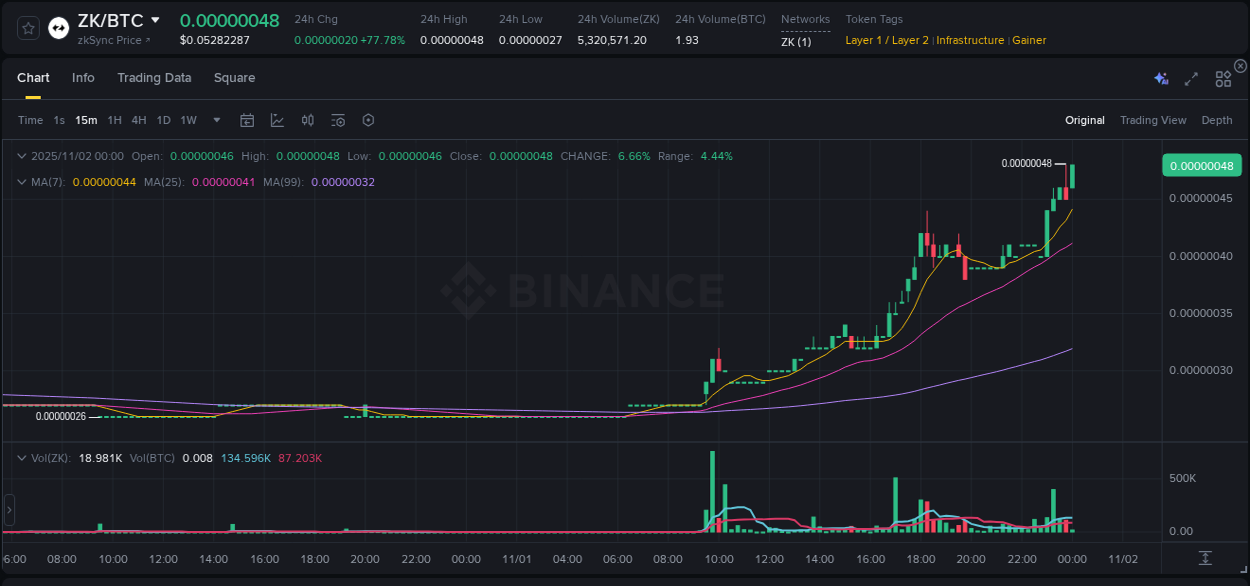The height and width of the screenshot is (586, 1250).
Task: Launch the Binance AI assistant icon
Action: pos(1161,78)
